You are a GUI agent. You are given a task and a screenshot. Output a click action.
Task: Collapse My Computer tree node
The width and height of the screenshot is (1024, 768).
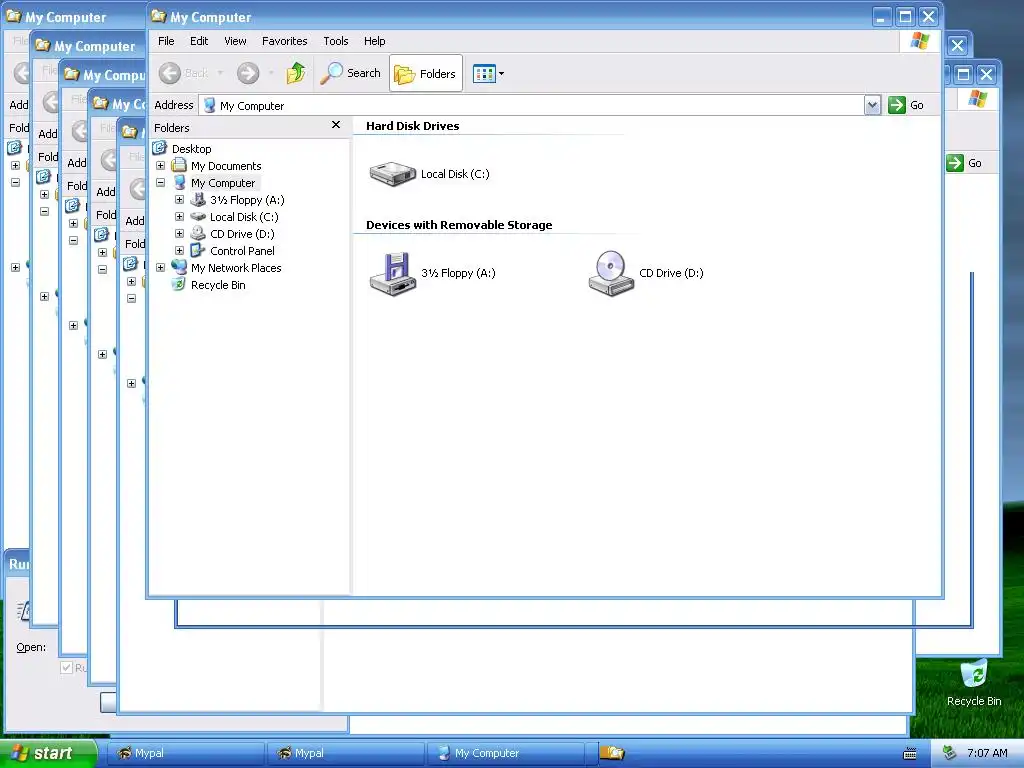click(x=161, y=183)
